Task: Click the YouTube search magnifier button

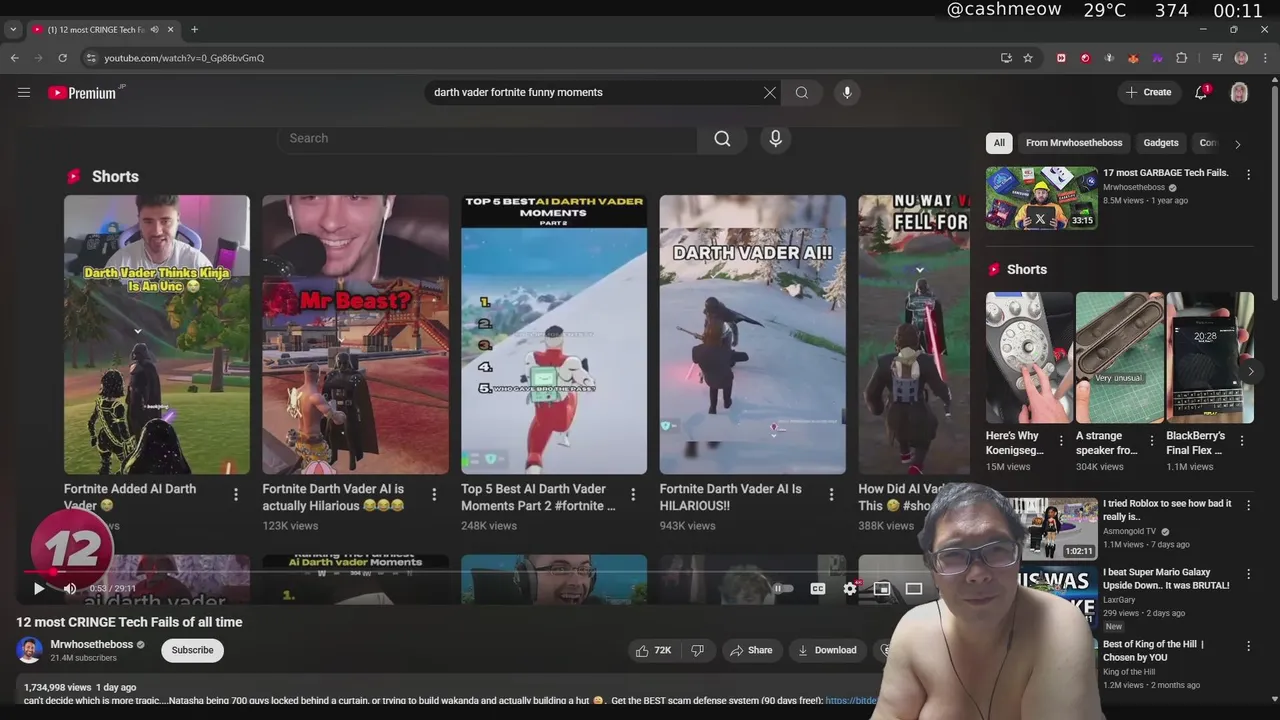Action: pyautogui.click(x=802, y=92)
